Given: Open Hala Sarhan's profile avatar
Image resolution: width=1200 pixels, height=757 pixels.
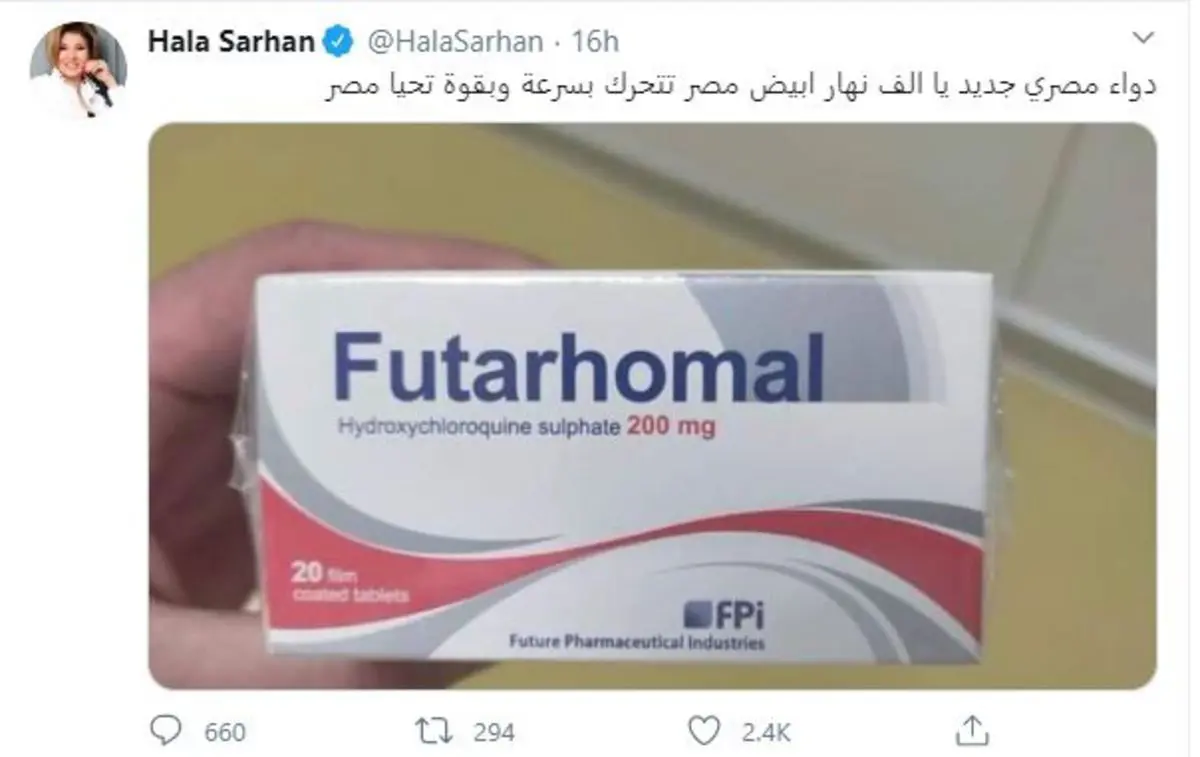Looking at the screenshot, I should 78,68.
